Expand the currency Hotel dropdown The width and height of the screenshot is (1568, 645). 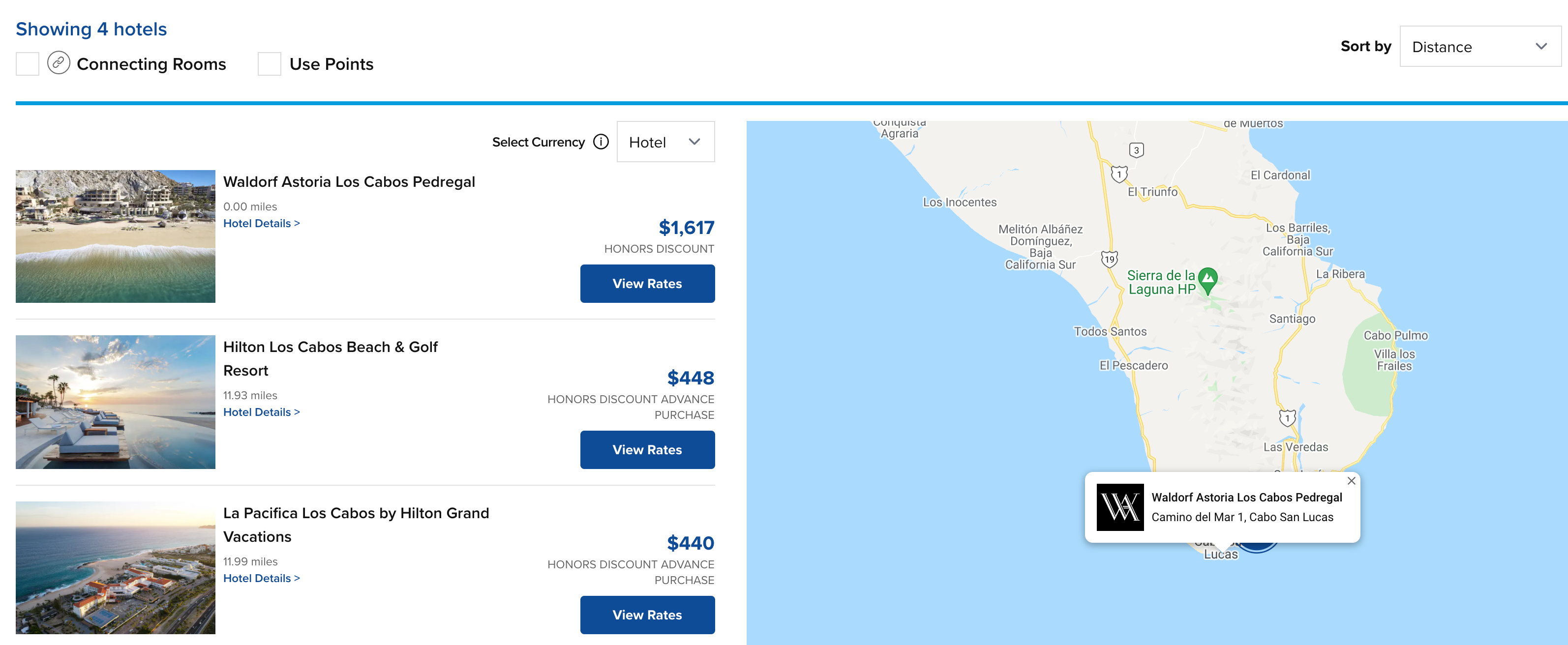click(664, 142)
